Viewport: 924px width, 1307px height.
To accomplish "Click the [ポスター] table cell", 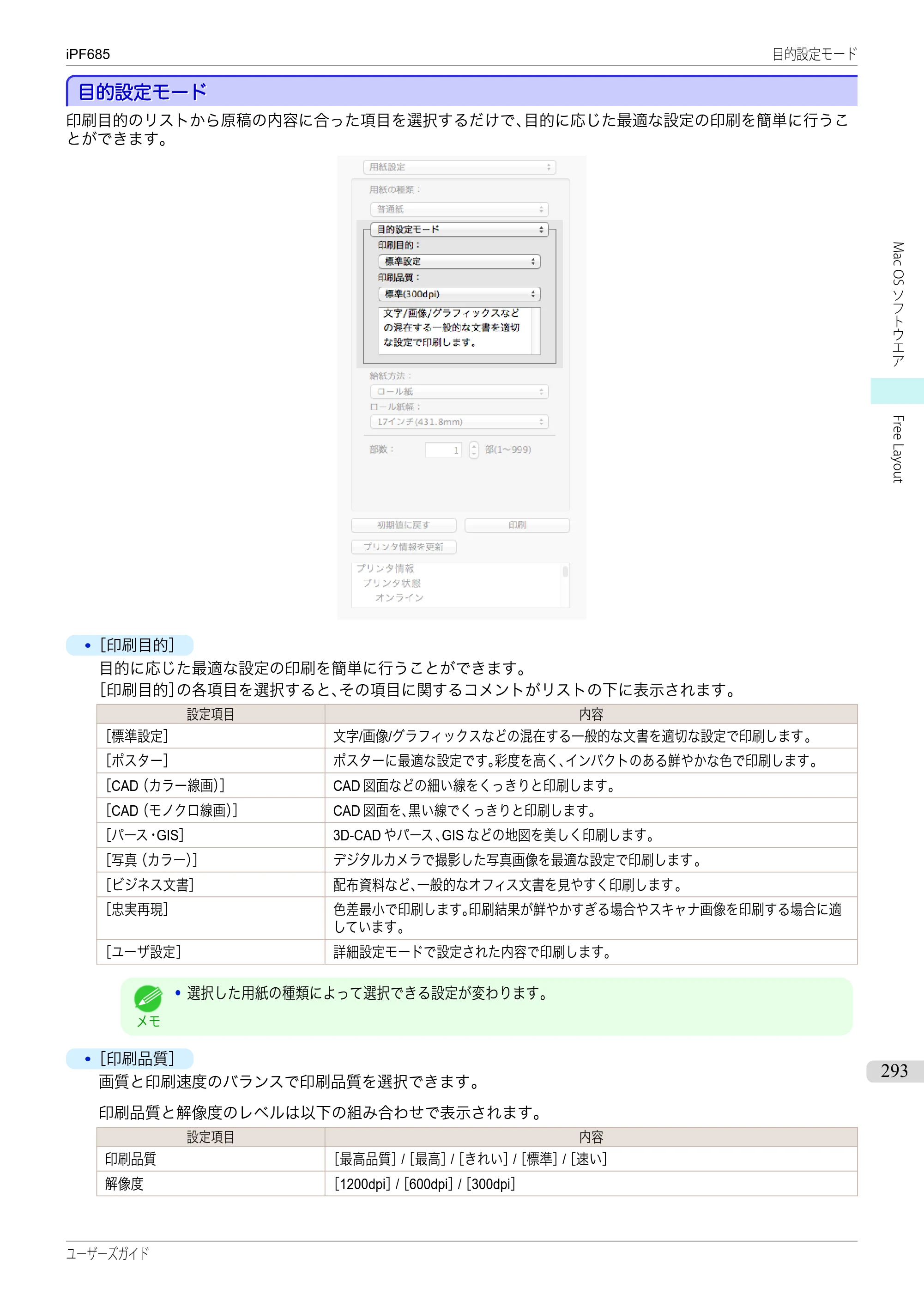I will [211, 760].
